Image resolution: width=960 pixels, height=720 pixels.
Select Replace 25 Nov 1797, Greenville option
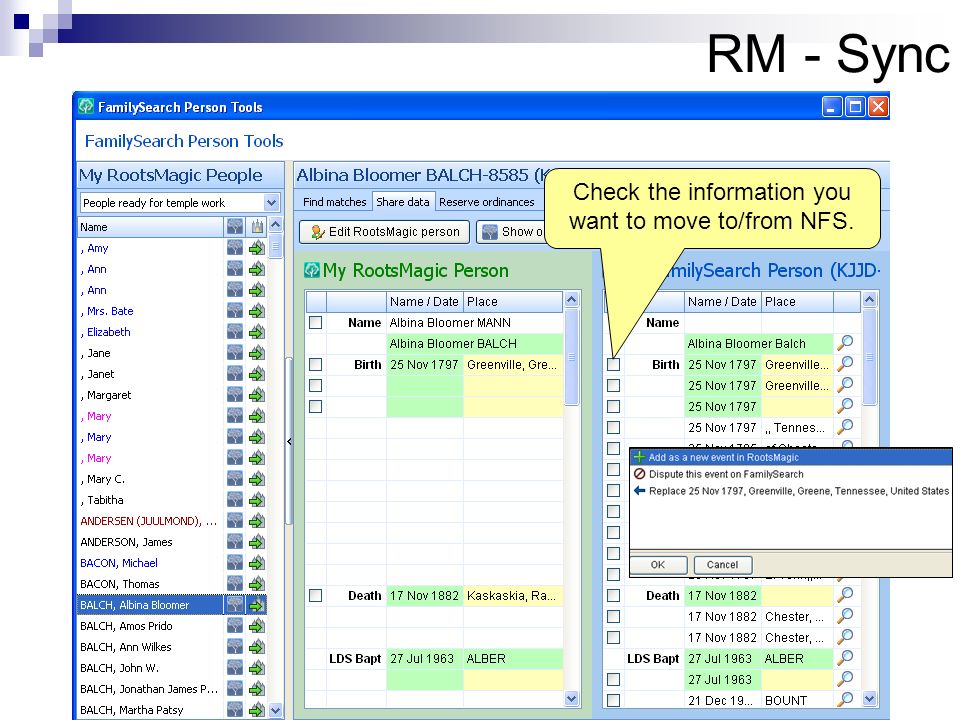(790, 491)
